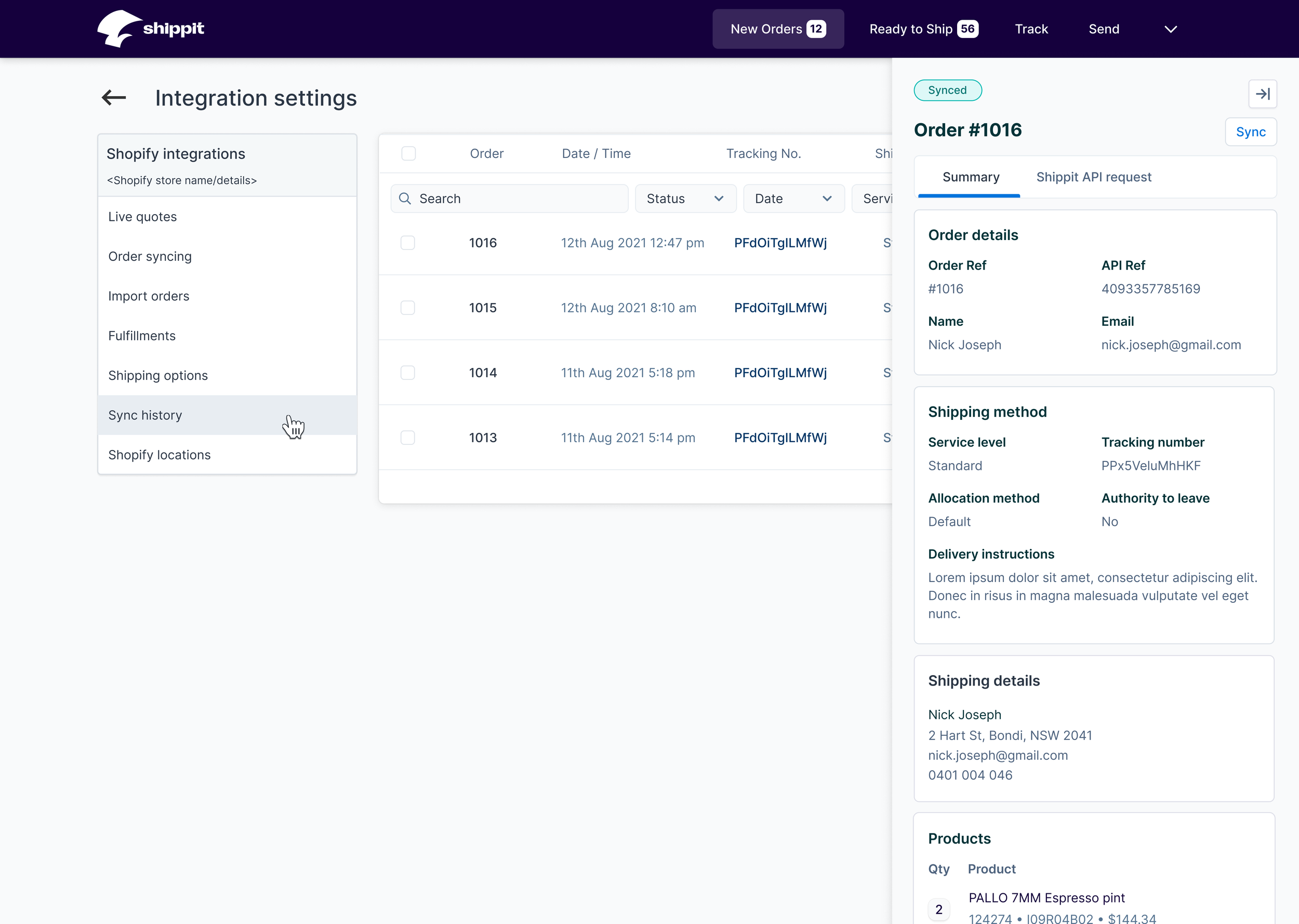Open tracking link for order 1015
The height and width of the screenshot is (924, 1299).
coord(780,308)
